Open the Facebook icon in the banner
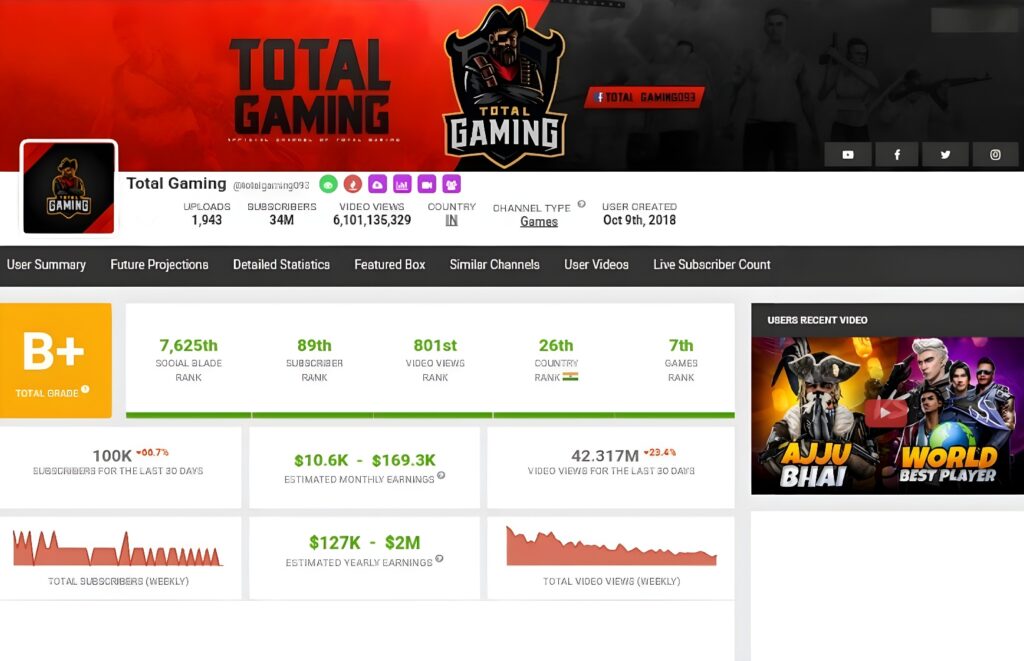1024x661 pixels. point(897,155)
